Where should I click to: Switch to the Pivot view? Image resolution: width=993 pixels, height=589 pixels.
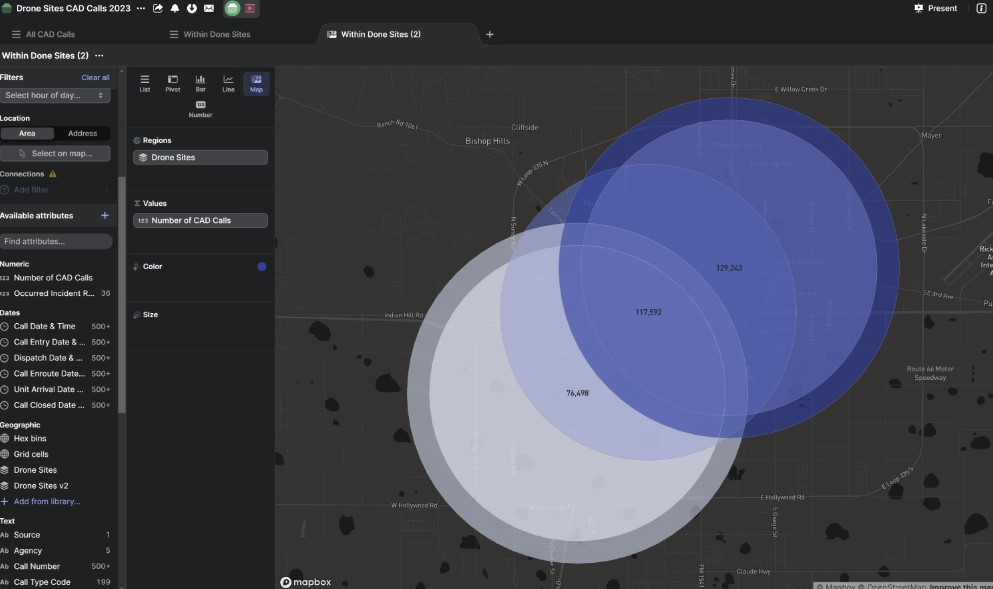click(x=173, y=83)
